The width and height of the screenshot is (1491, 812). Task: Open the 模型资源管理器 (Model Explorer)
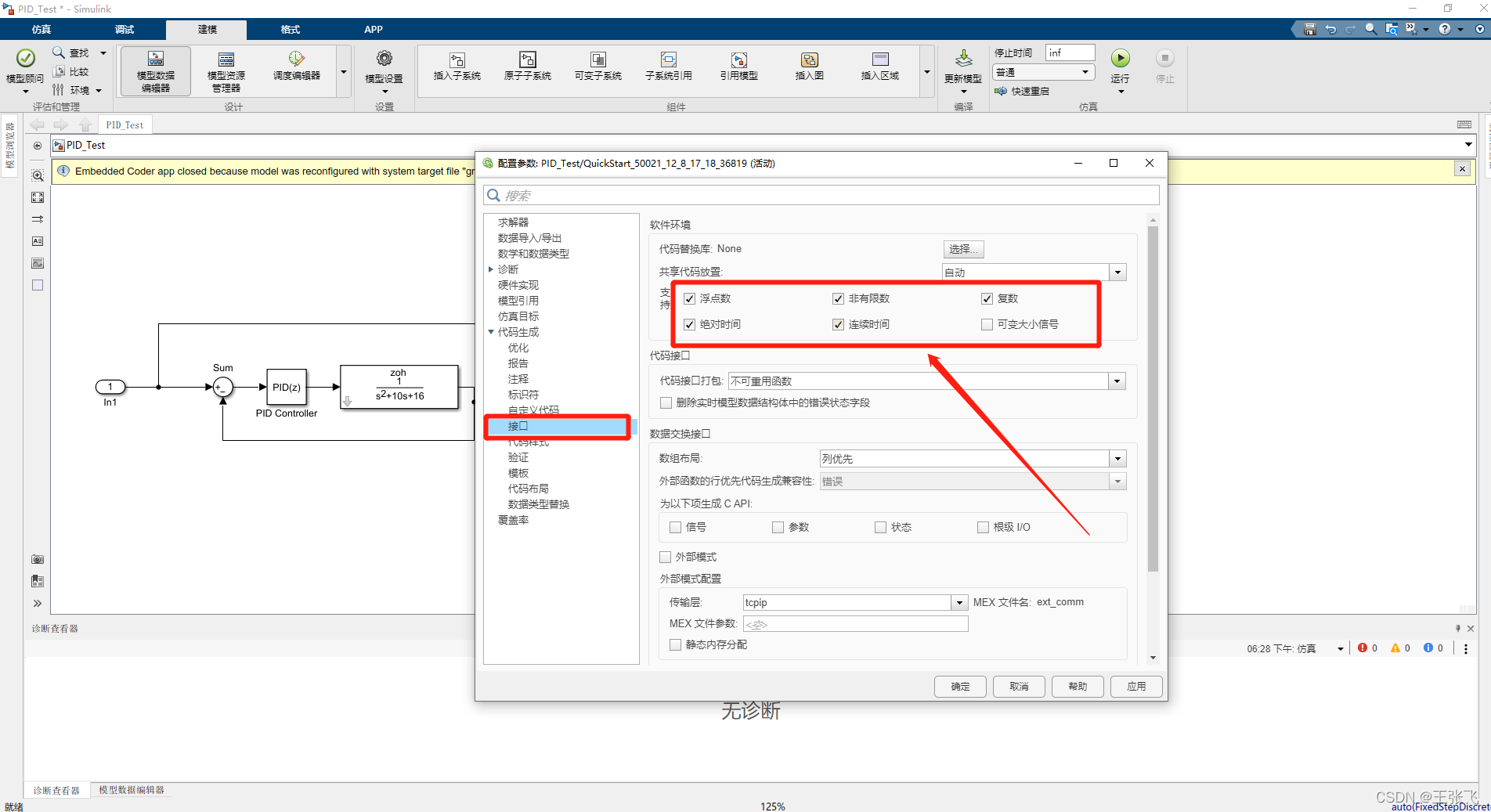(x=226, y=70)
